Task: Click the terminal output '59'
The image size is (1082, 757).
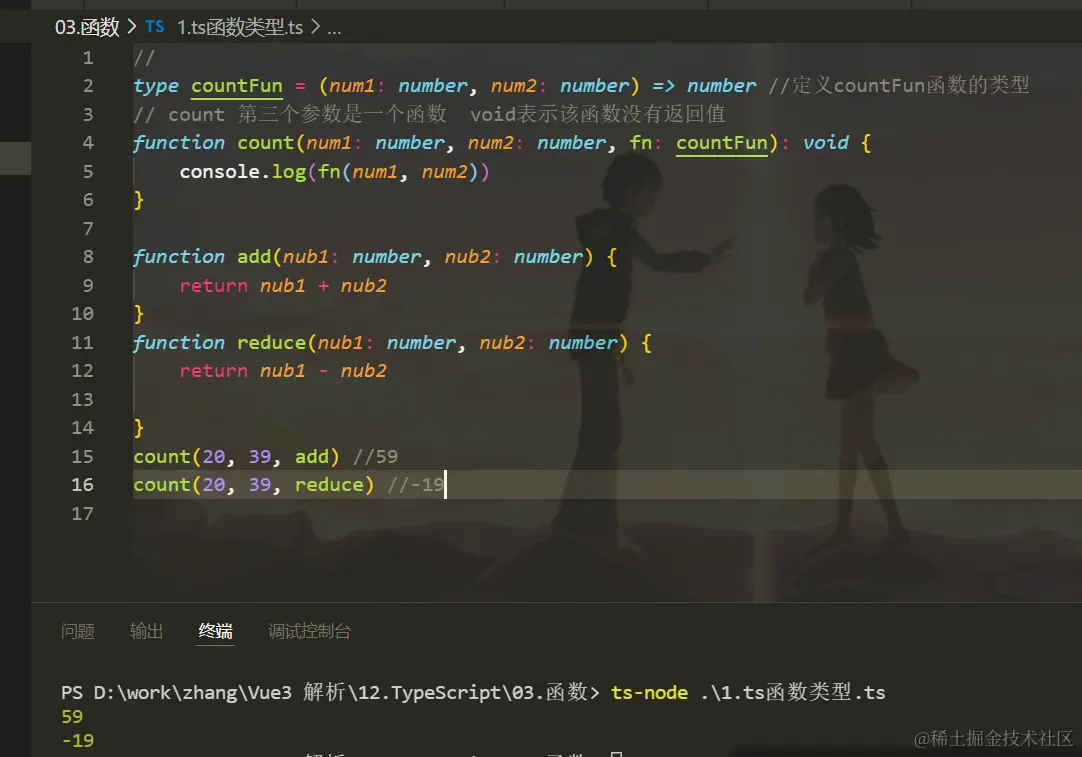Action: (72, 716)
